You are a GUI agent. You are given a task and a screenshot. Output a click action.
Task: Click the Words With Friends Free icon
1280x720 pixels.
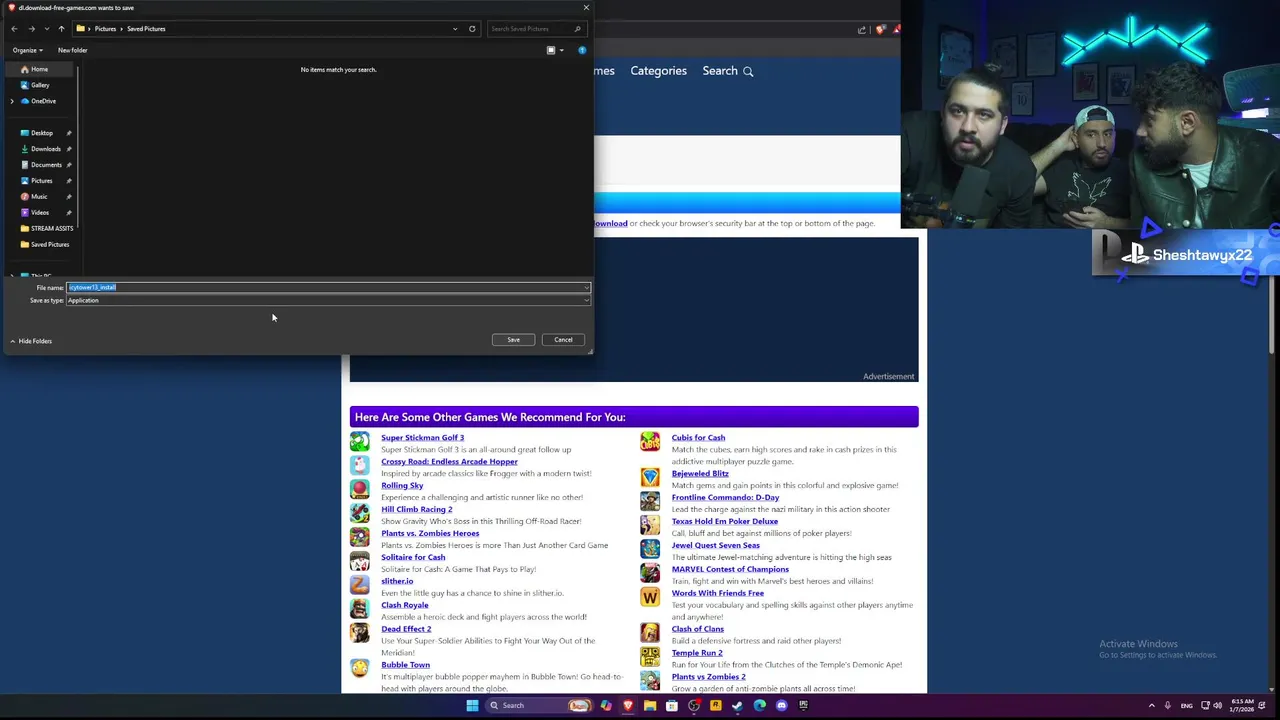(x=650, y=597)
